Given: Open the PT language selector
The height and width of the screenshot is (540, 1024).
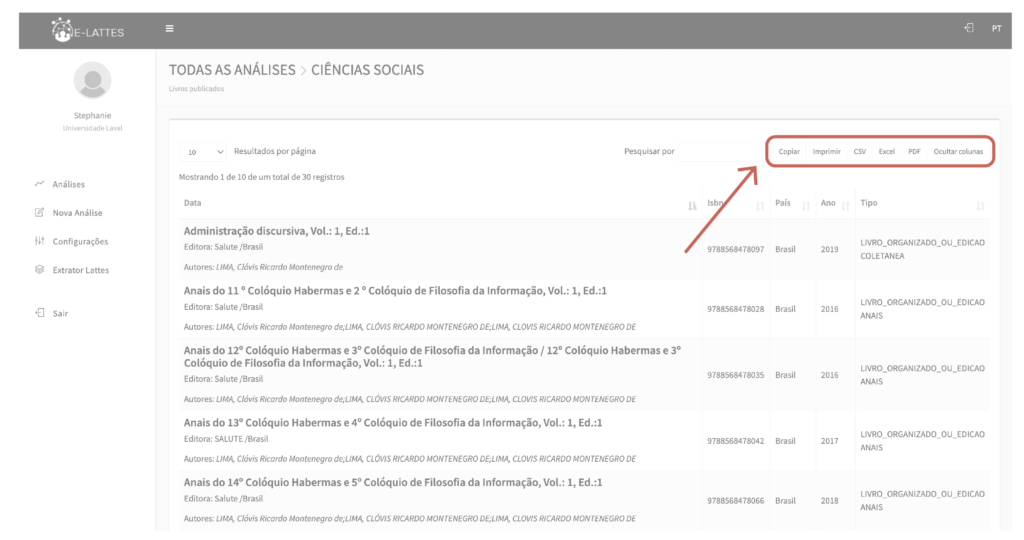Looking at the screenshot, I should [996, 29].
